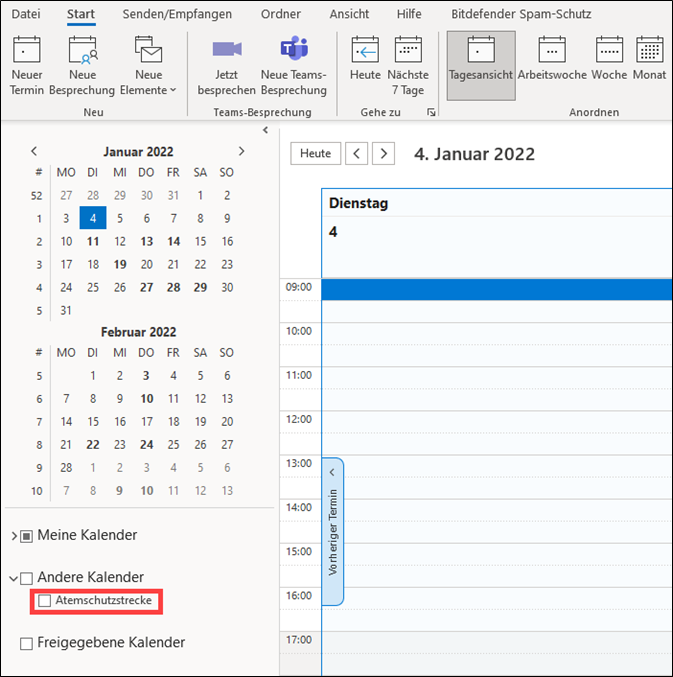The height and width of the screenshot is (677, 673).
Task: Select January 4 in mini calendar
Action: pos(93,218)
